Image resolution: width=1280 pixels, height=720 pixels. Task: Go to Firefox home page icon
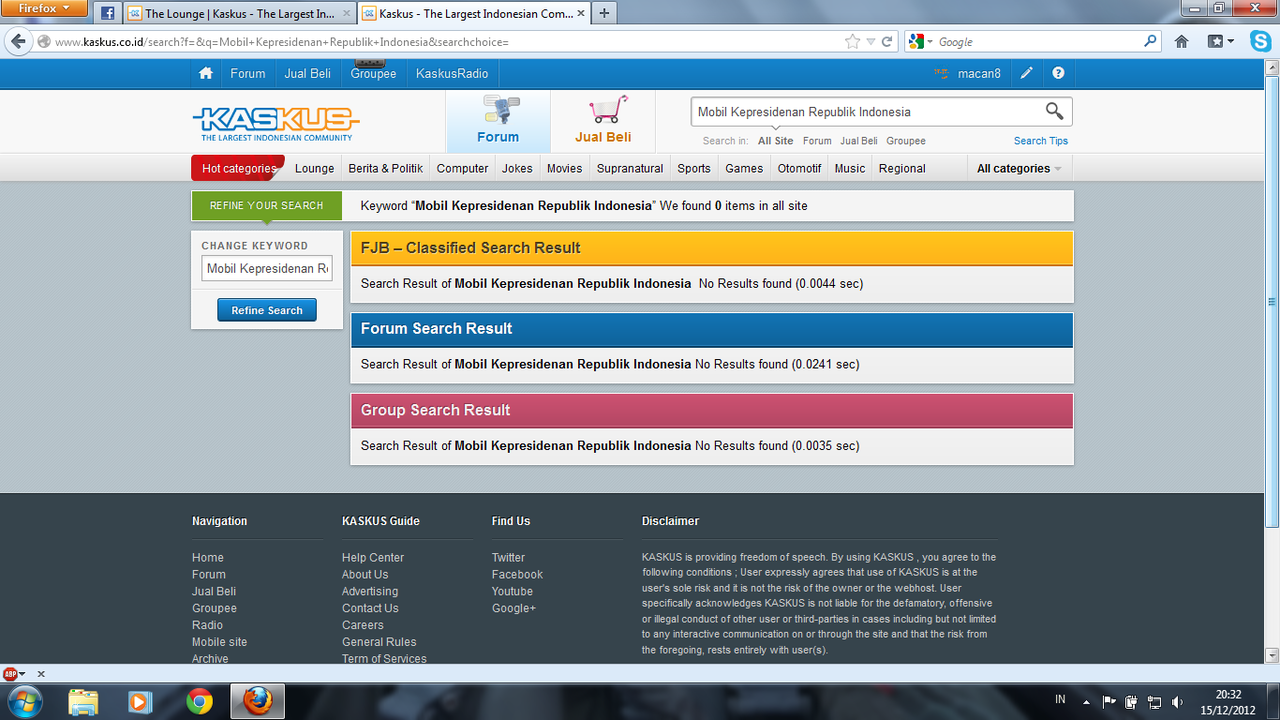(x=1181, y=42)
